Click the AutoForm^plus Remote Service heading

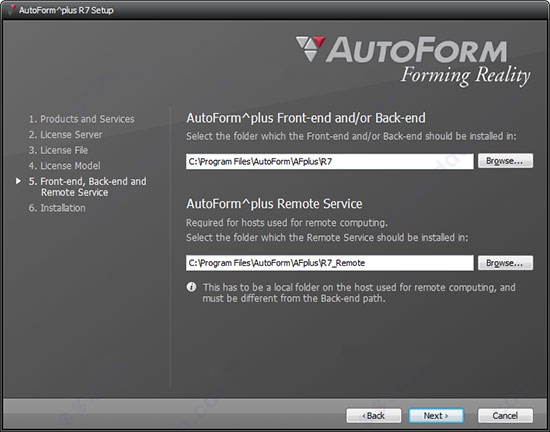tap(274, 204)
